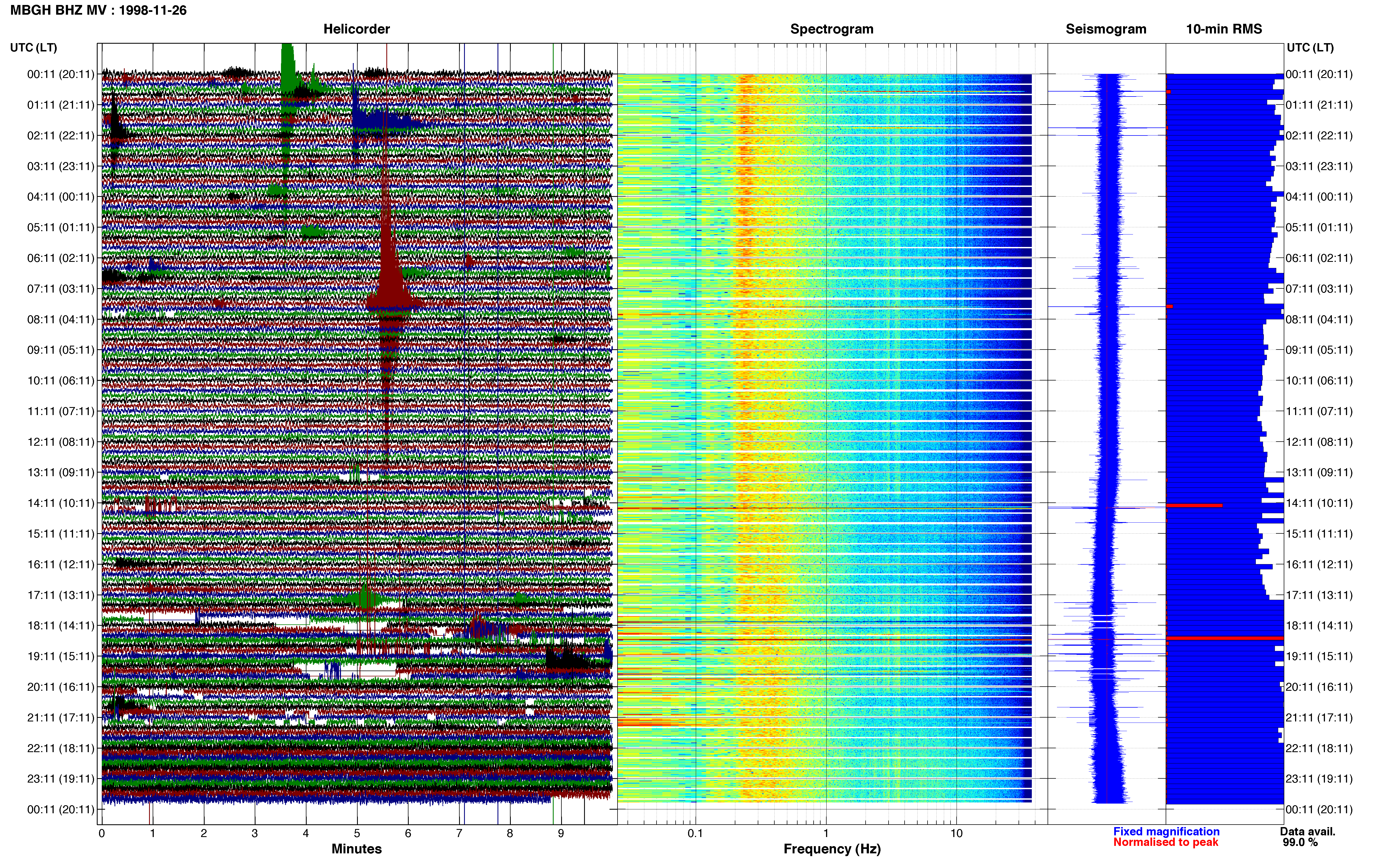Image resolution: width=1388 pixels, height=868 pixels.
Task: Click the 0.1 frequency tick label
Action: click(695, 833)
